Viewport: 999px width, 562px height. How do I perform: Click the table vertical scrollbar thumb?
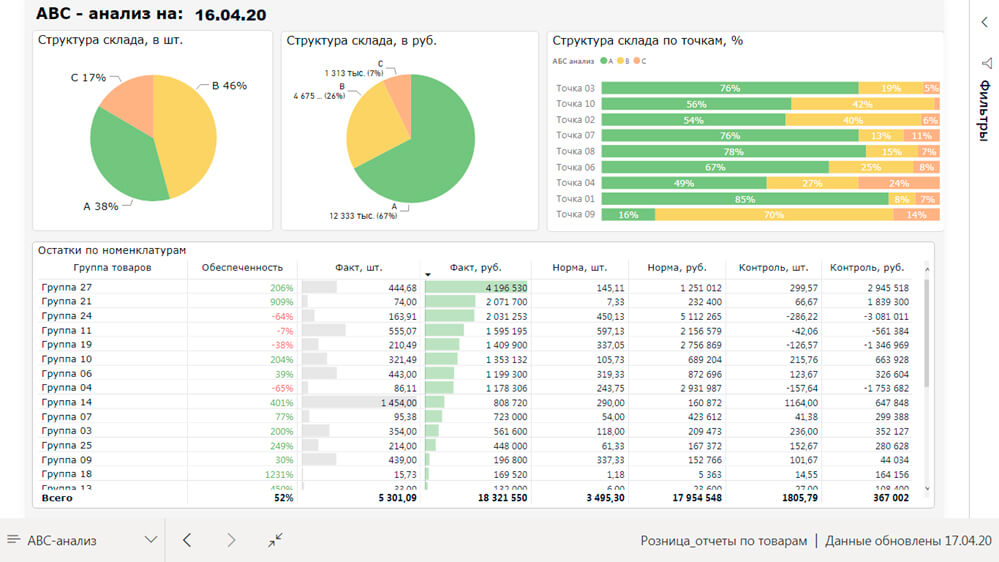(x=927, y=333)
